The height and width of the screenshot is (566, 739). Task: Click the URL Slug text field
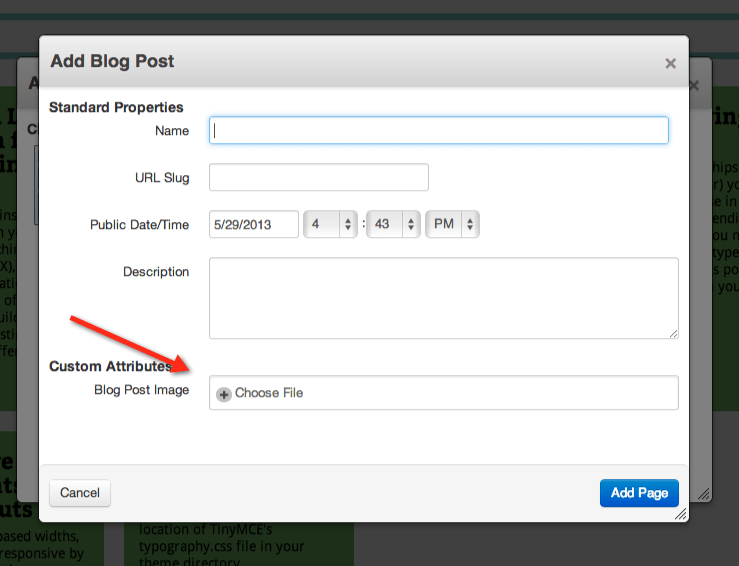319,177
